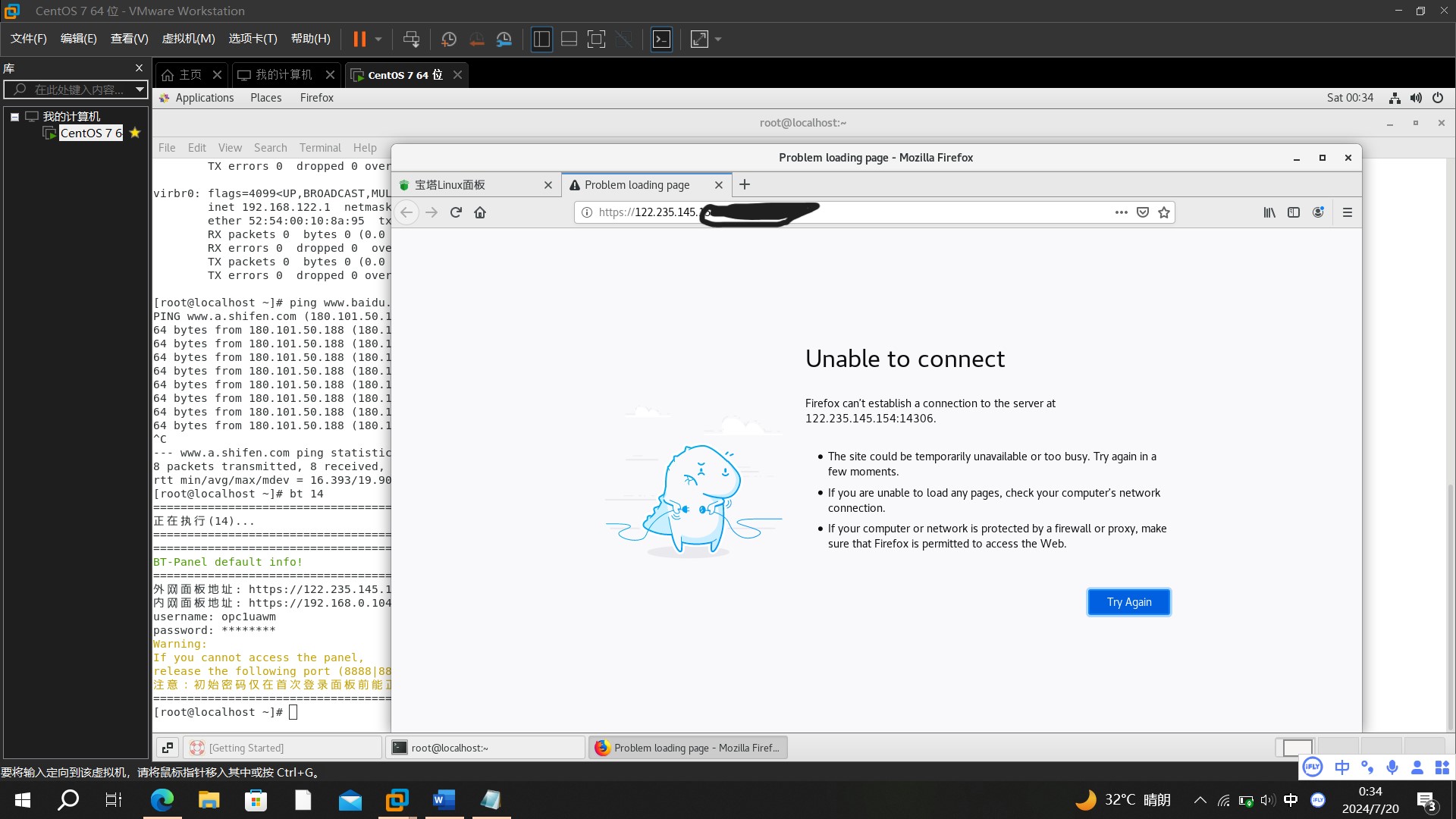Click the GNOME power icon
The height and width of the screenshot is (819, 1456).
pos(1438,98)
